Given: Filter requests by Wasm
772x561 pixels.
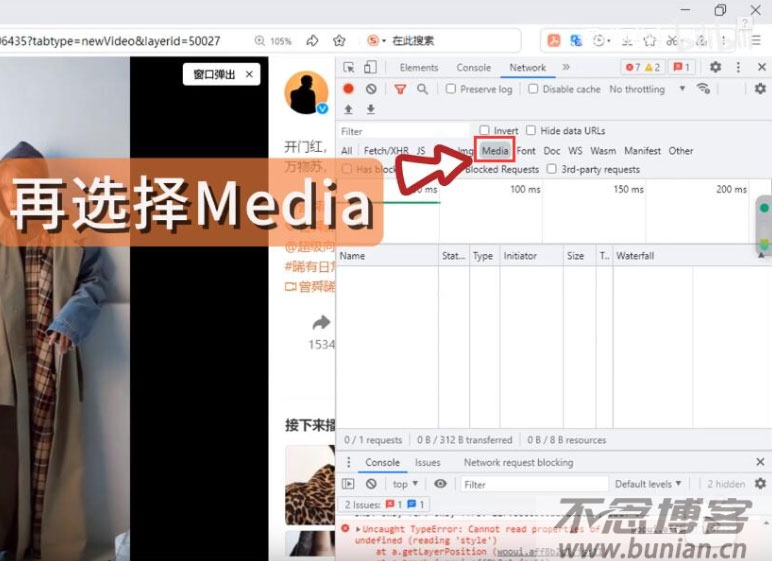Looking at the screenshot, I should (x=603, y=151).
